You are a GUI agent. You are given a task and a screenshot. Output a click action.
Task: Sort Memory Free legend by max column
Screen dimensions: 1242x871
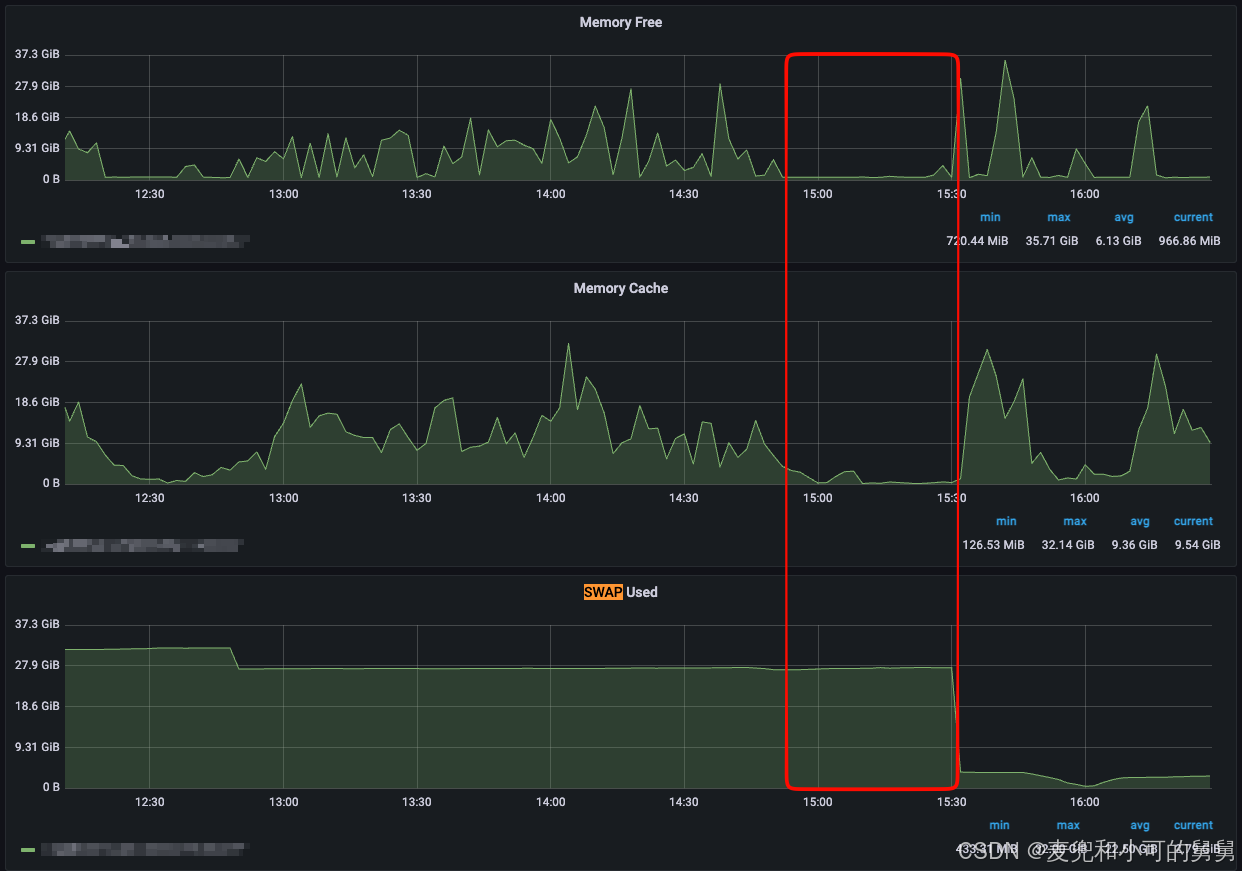click(x=1058, y=217)
